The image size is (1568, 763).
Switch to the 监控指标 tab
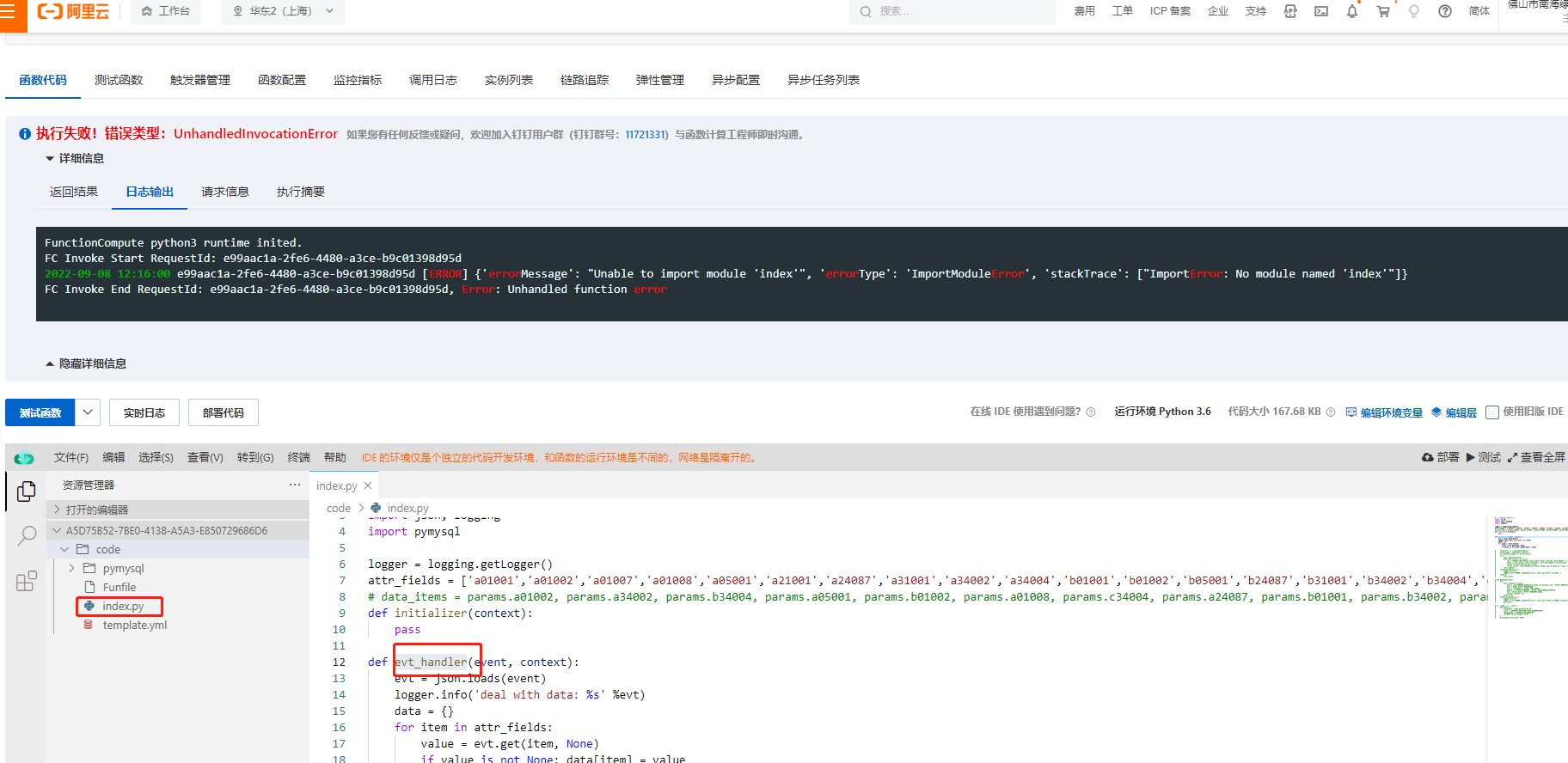(358, 80)
